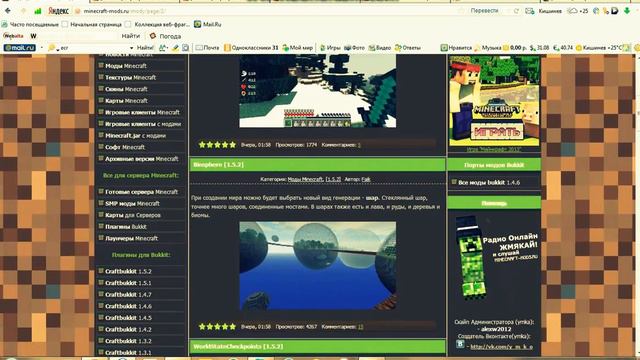The height and width of the screenshot is (360, 640).
Task: Click the Minecraft ИГРАТЬ banner
Action: coord(494,101)
